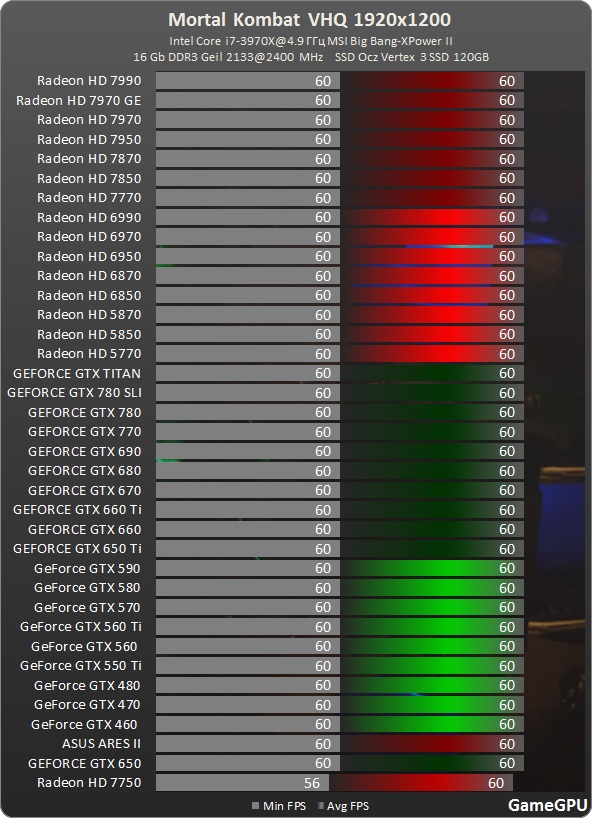Image resolution: width=592 pixels, height=818 pixels.
Task: Select the "Intel Core i7-3970X@4.9" subtitle line
Action: [x=311, y=41]
